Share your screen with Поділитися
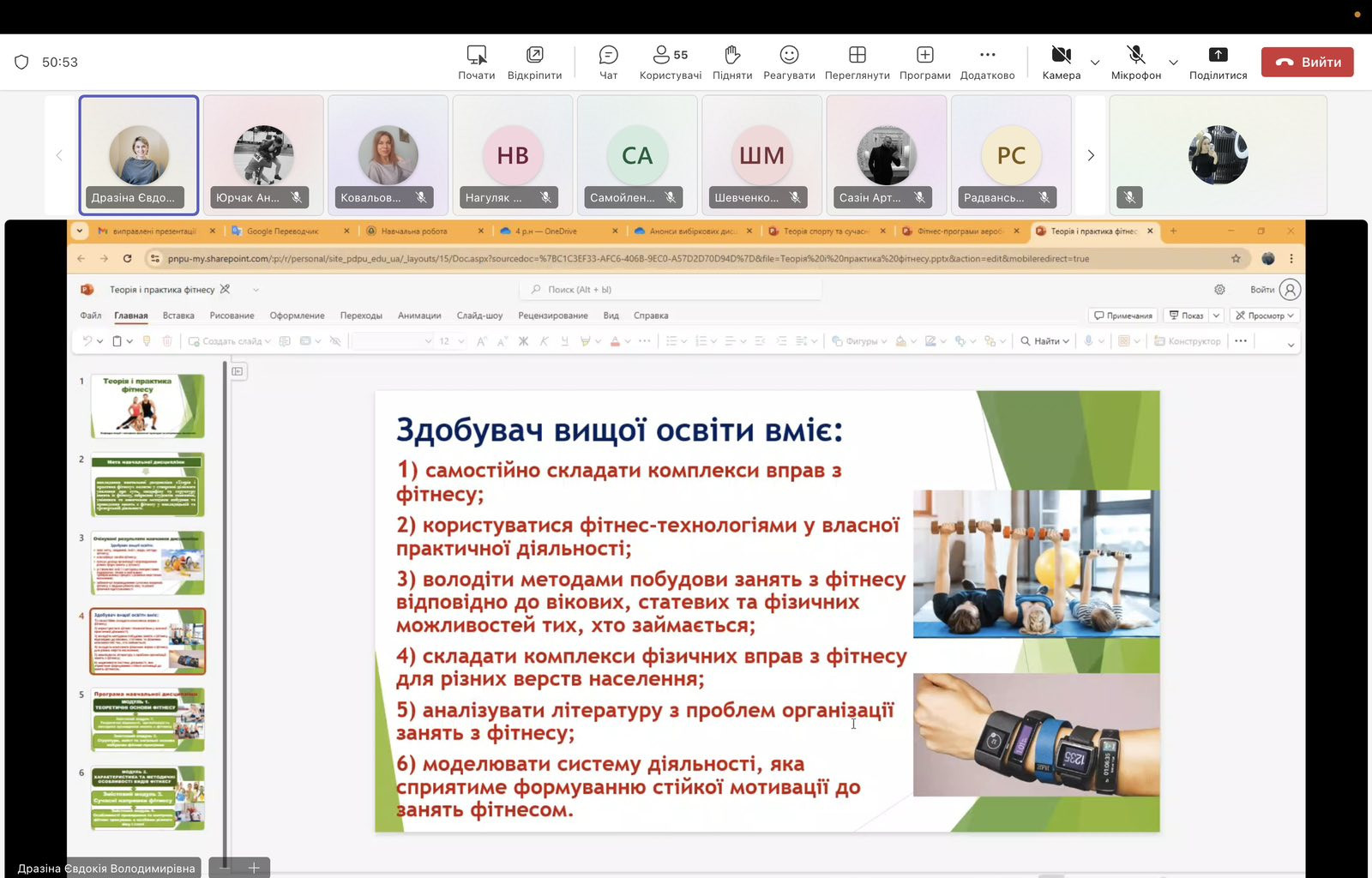Screen dimensions: 1372x878 [1218, 63]
